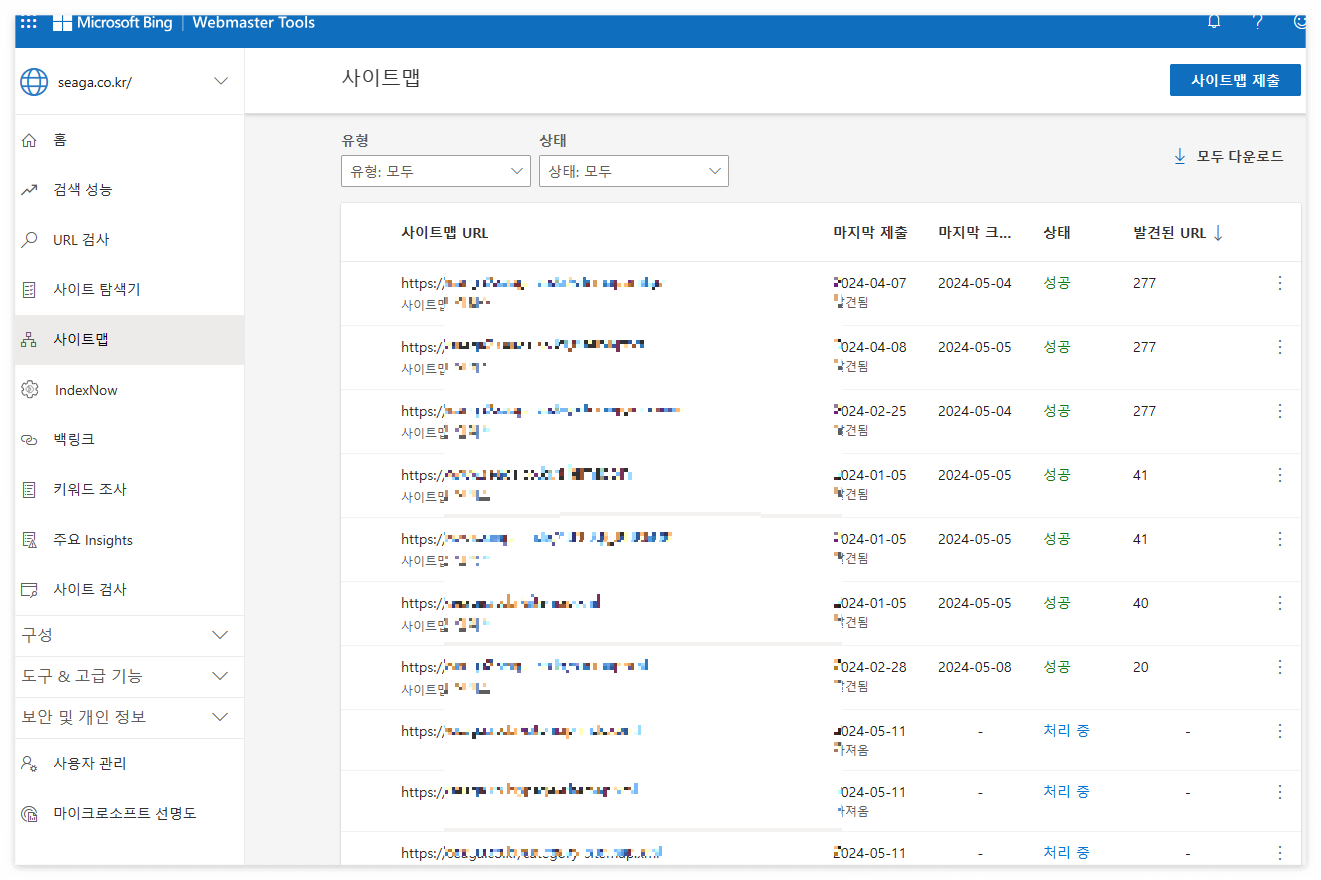Open the 유형: 모두 filter dropdown
Viewport: 1321px width, 880px height.
[435, 171]
